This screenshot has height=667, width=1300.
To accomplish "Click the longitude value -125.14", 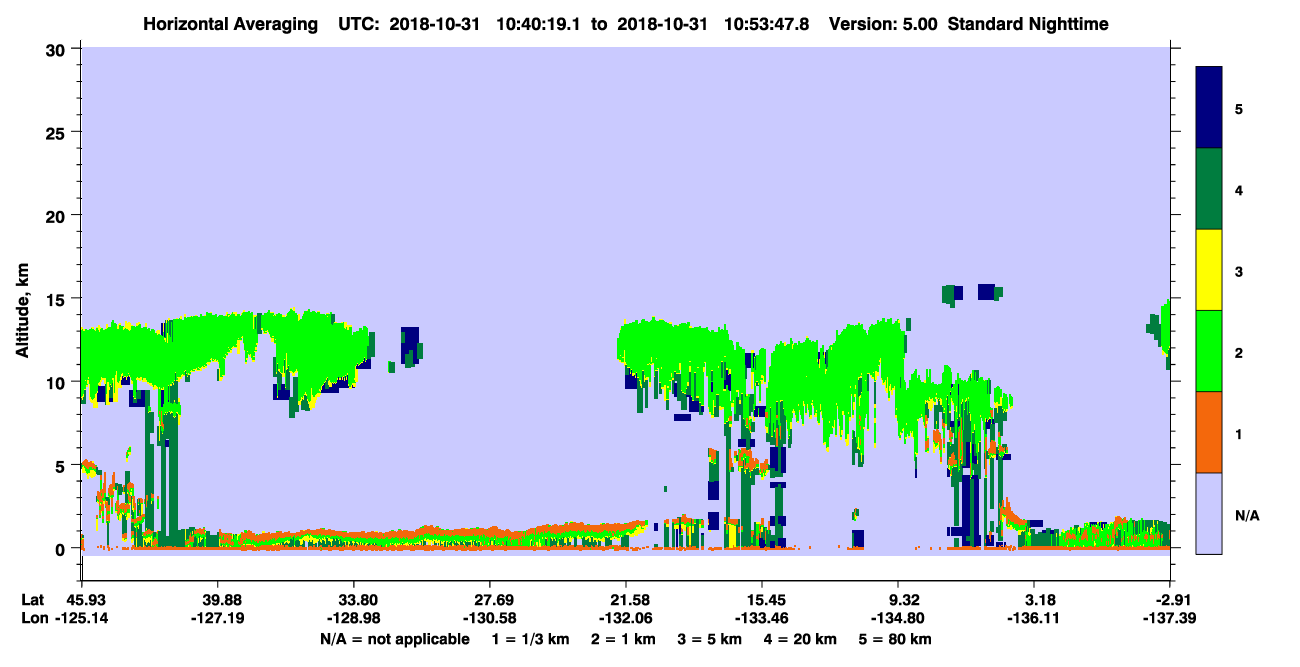I will (81, 618).
